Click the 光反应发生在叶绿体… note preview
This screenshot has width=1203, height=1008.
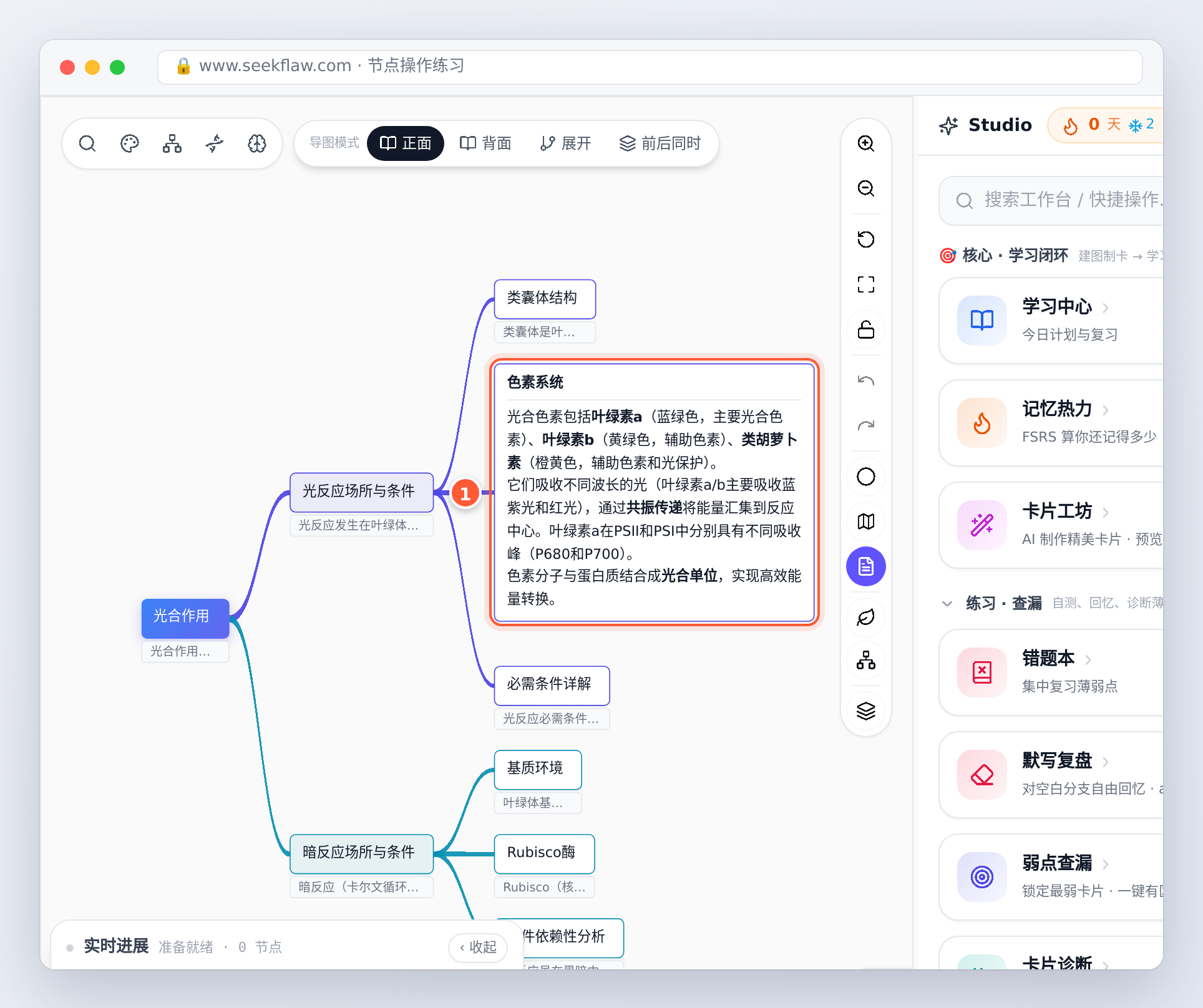point(361,525)
